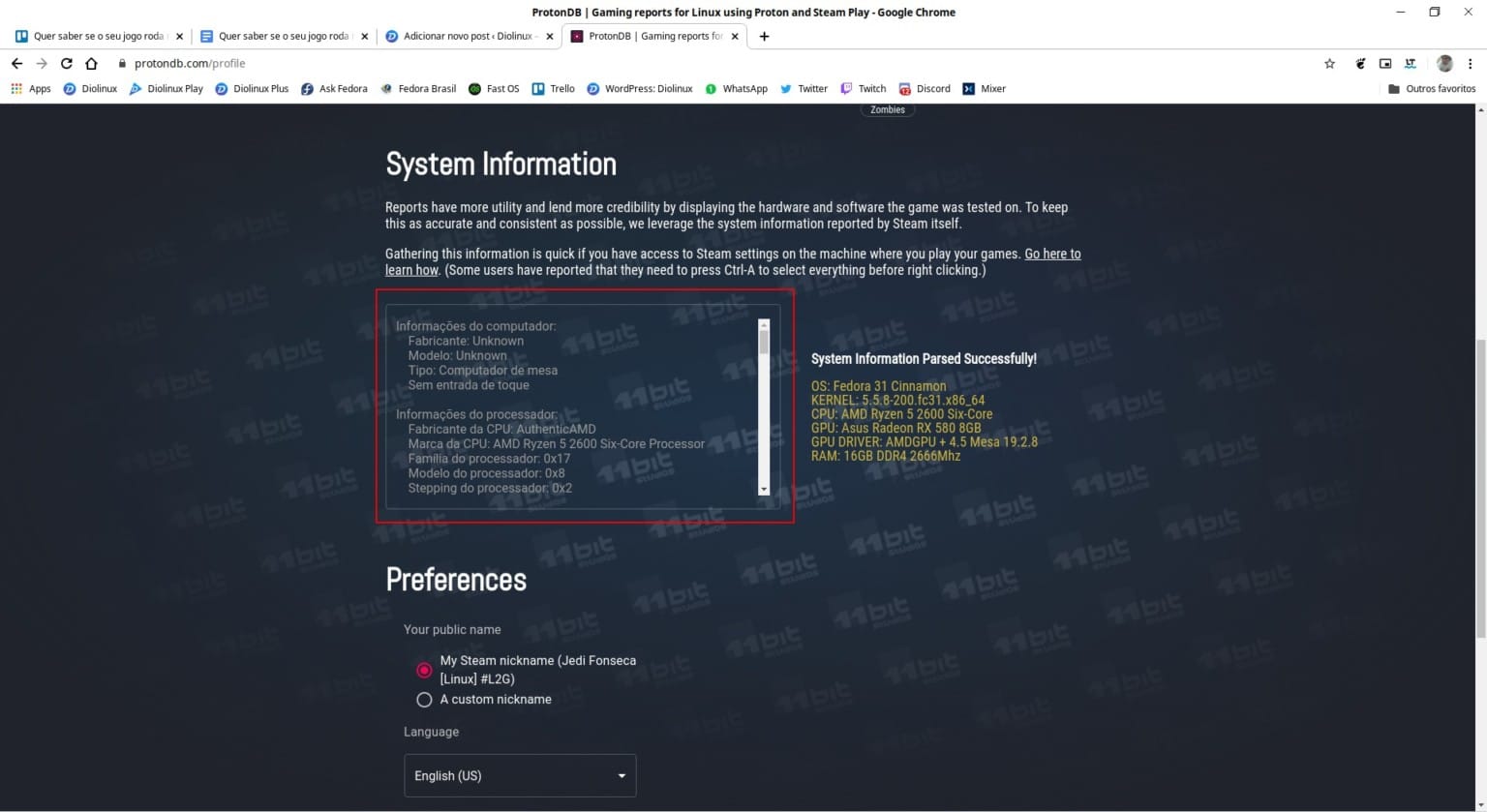Open the picture-in-picture extension icon
Viewport: 1487px width, 812px height.
coord(1385,63)
